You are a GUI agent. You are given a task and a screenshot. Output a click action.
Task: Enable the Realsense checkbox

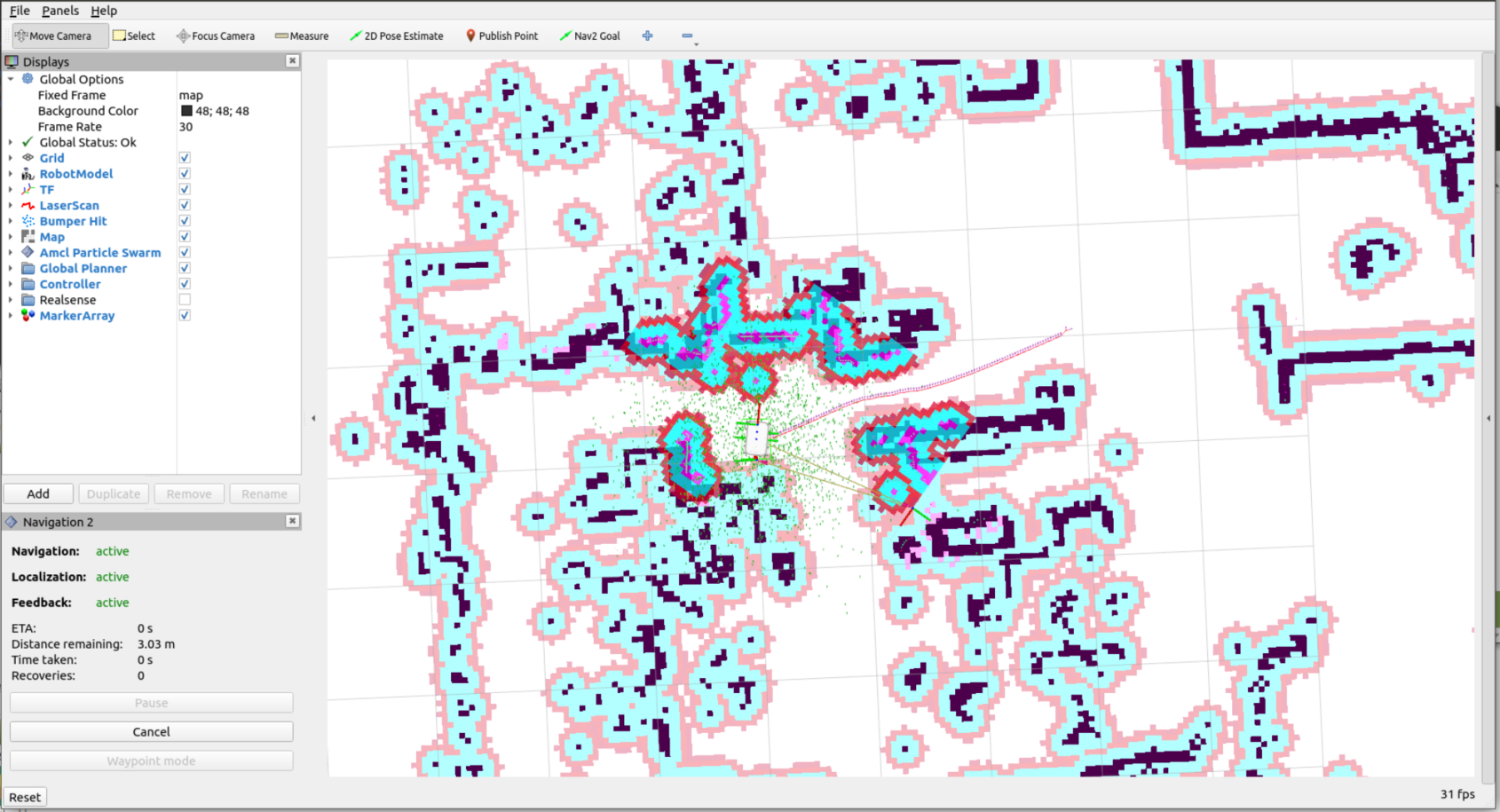185,300
